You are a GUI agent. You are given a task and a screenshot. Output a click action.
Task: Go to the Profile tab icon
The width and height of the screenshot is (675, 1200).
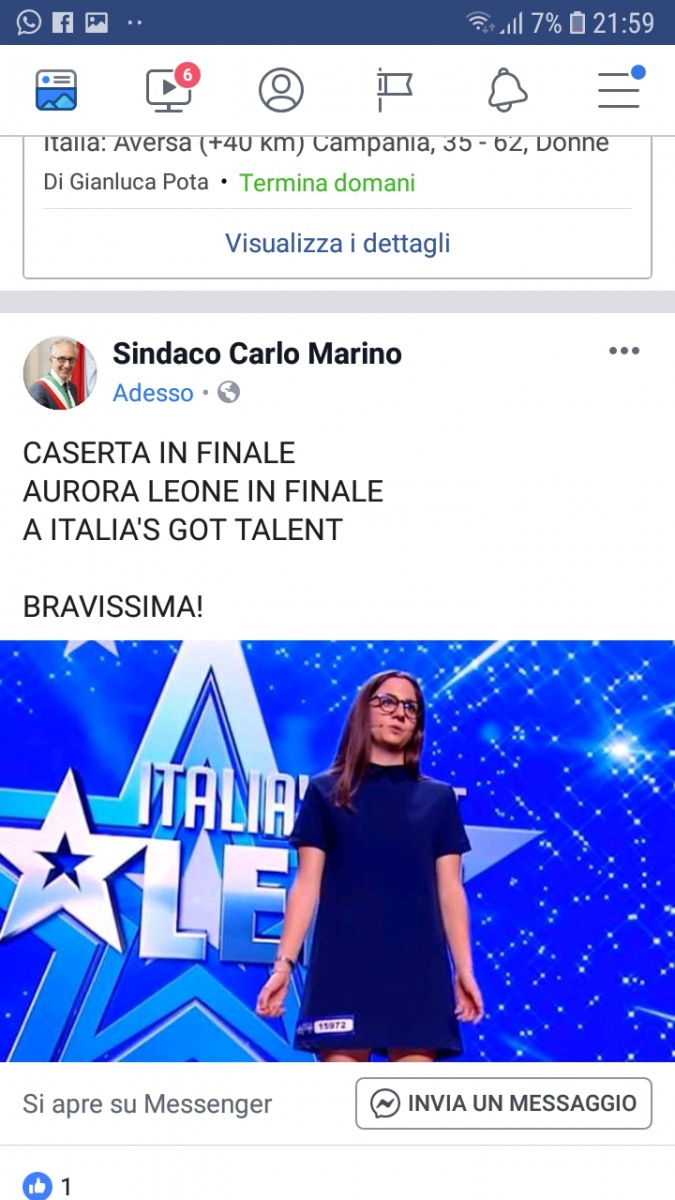(x=281, y=90)
